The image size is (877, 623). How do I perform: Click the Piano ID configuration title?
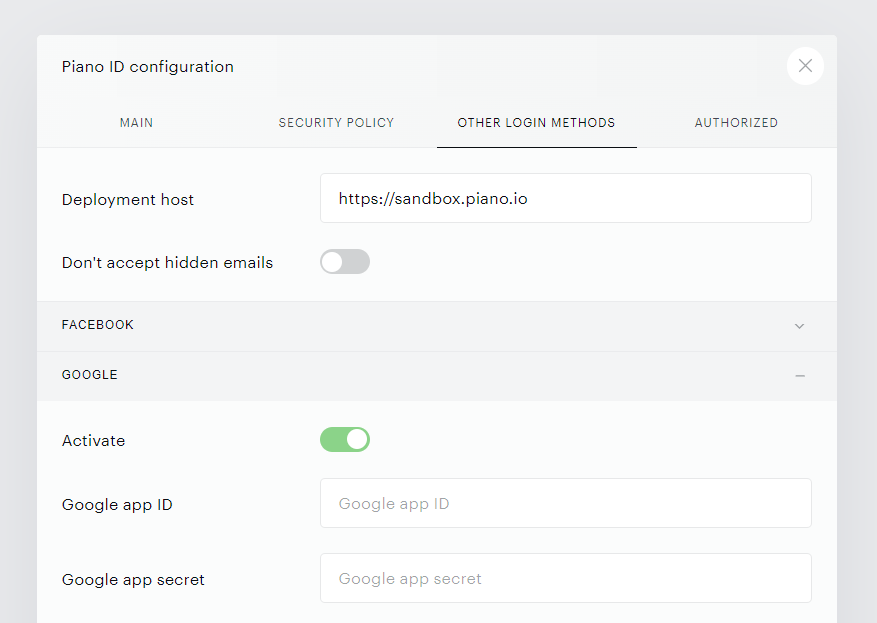148,67
